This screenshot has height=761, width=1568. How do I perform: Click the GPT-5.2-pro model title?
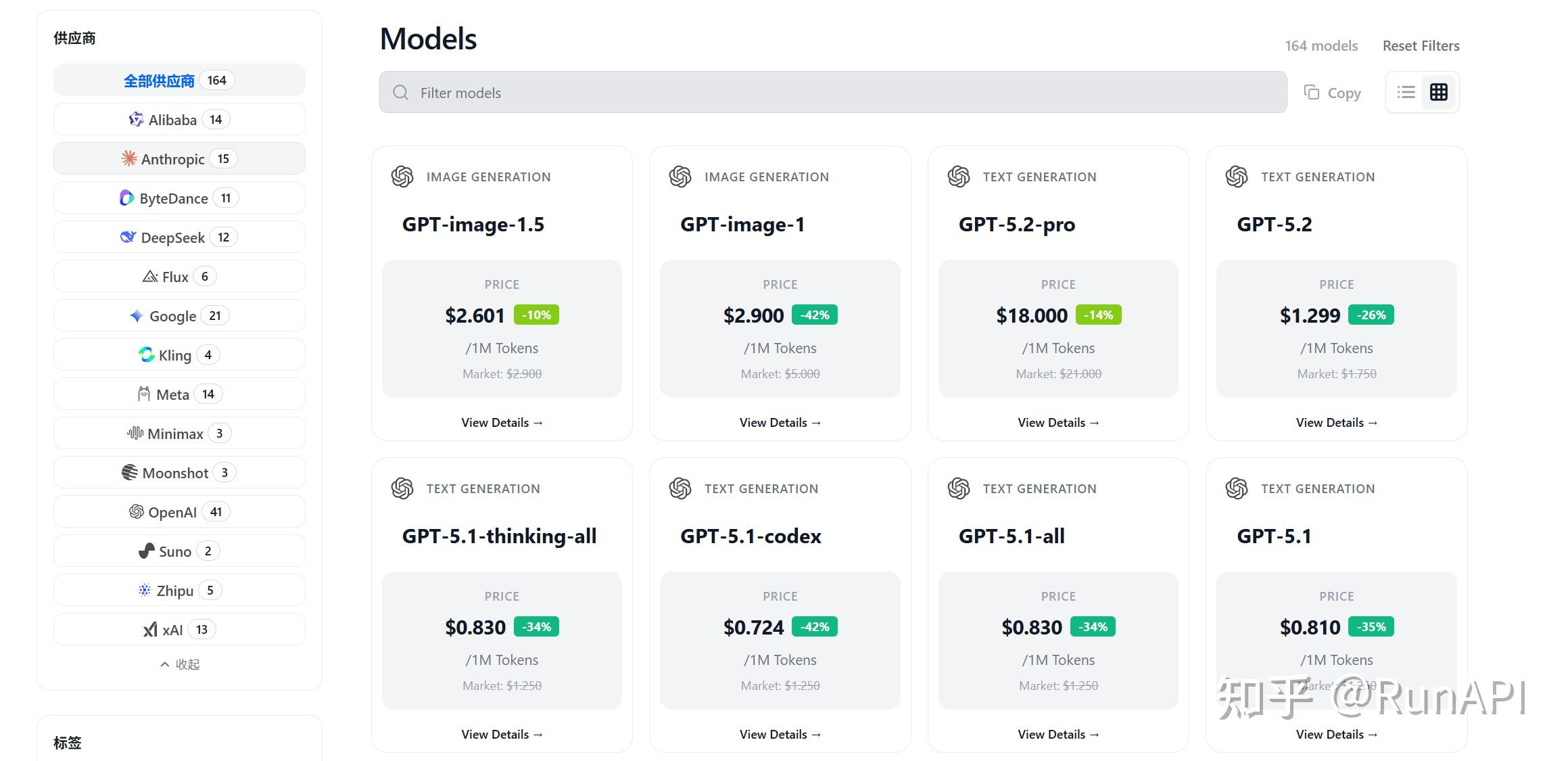click(x=1017, y=225)
